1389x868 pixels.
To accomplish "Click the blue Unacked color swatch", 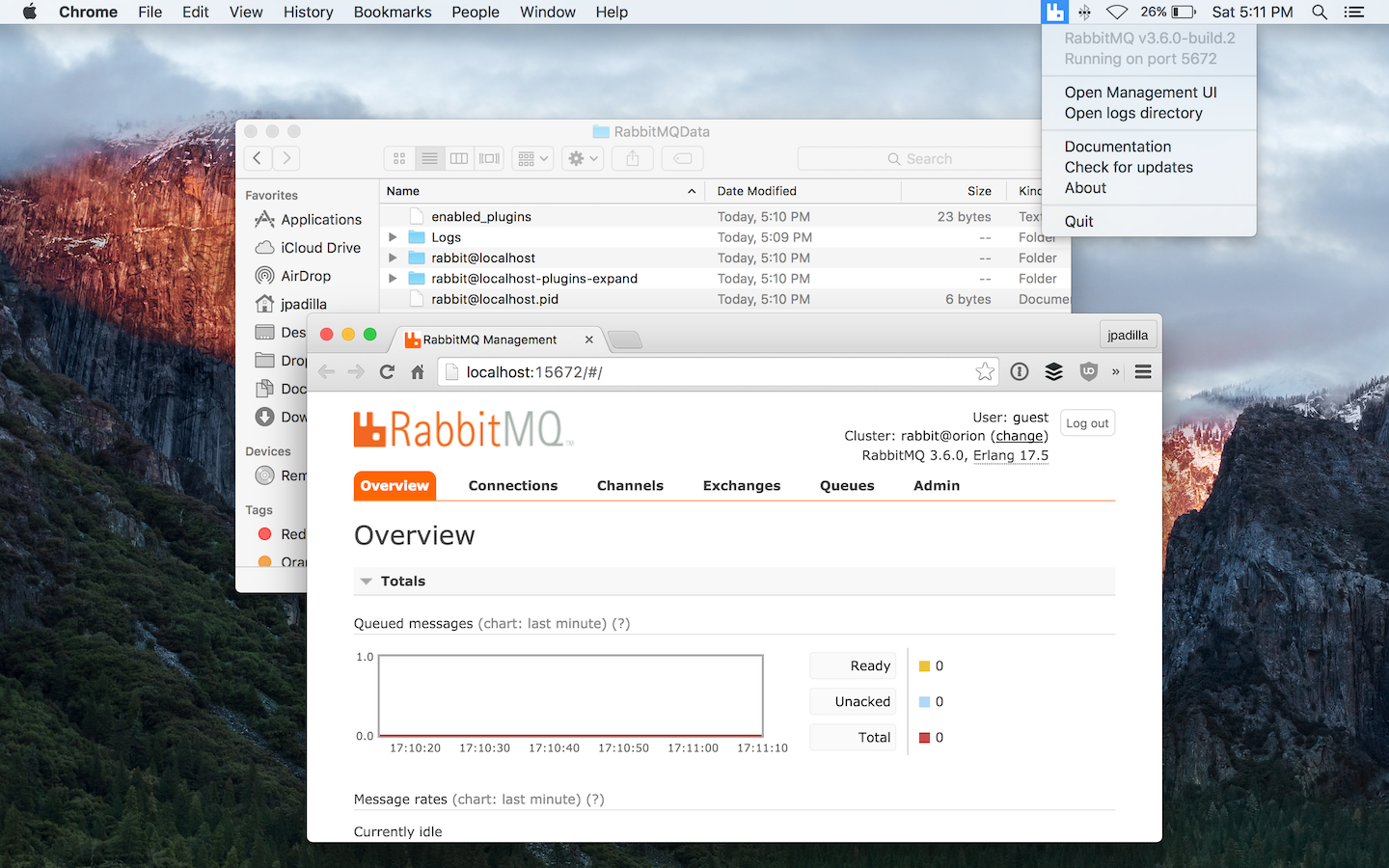I will [x=924, y=702].
